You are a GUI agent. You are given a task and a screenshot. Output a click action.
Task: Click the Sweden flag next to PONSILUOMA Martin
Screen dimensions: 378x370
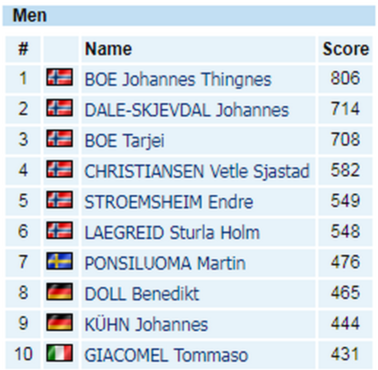point(59,261)
